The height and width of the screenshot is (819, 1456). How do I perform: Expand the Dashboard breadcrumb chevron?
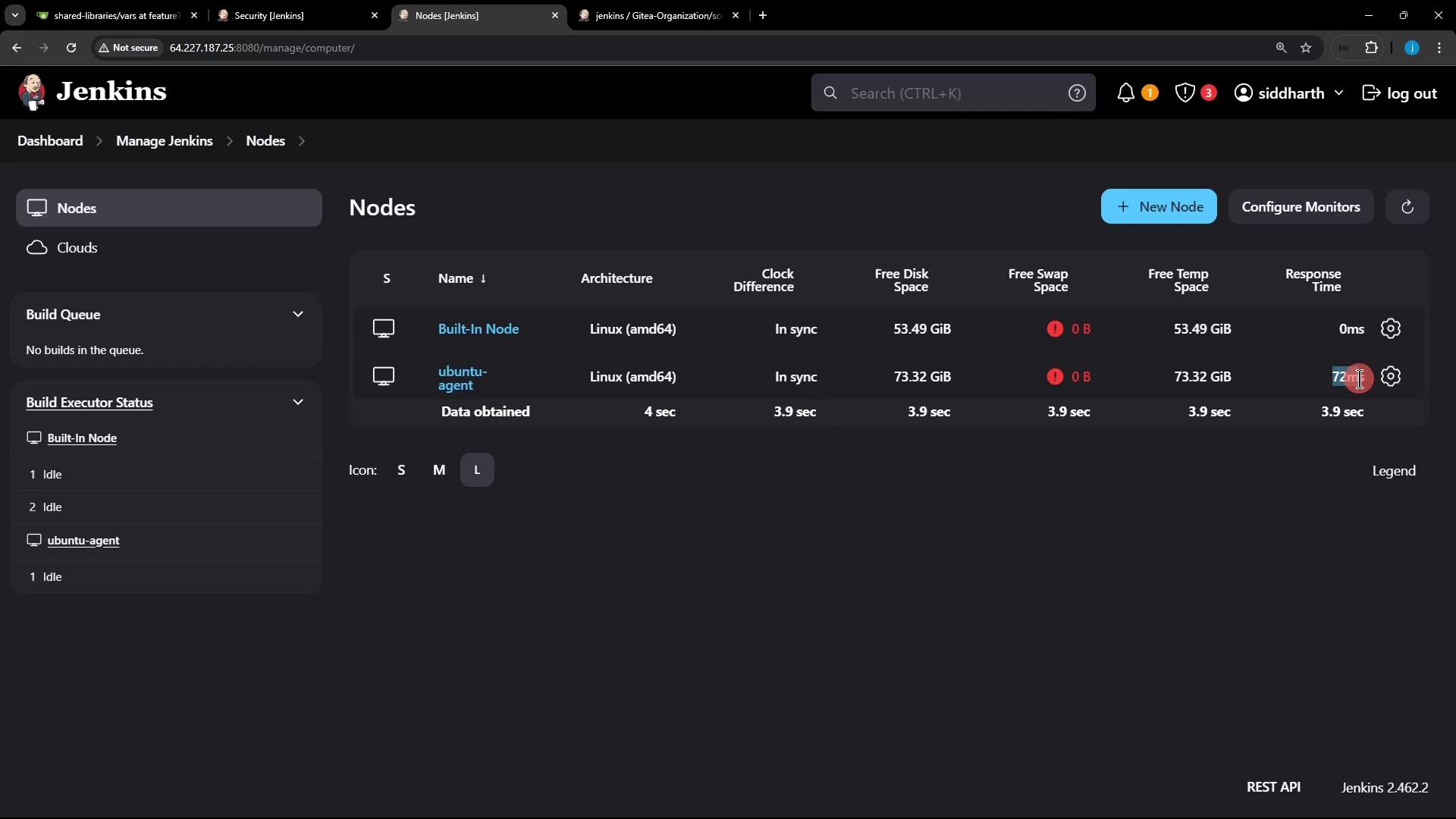(x=99, y=141)
